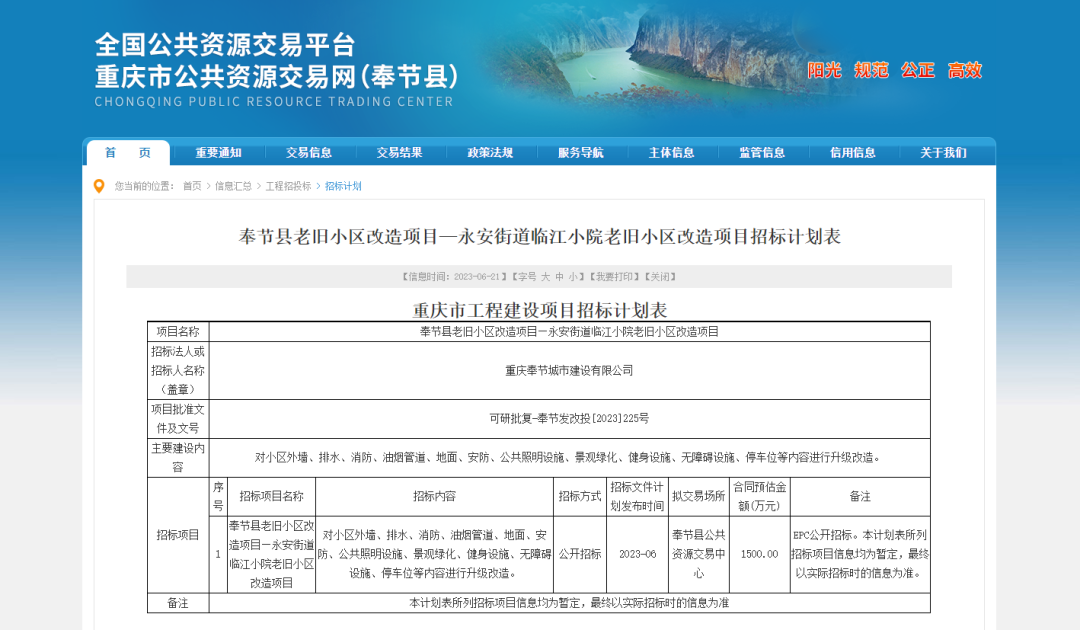Click the 主要建设内容 row label
Image resolution: width=1080 pixels, height=630 pixels.
point(178,458)
